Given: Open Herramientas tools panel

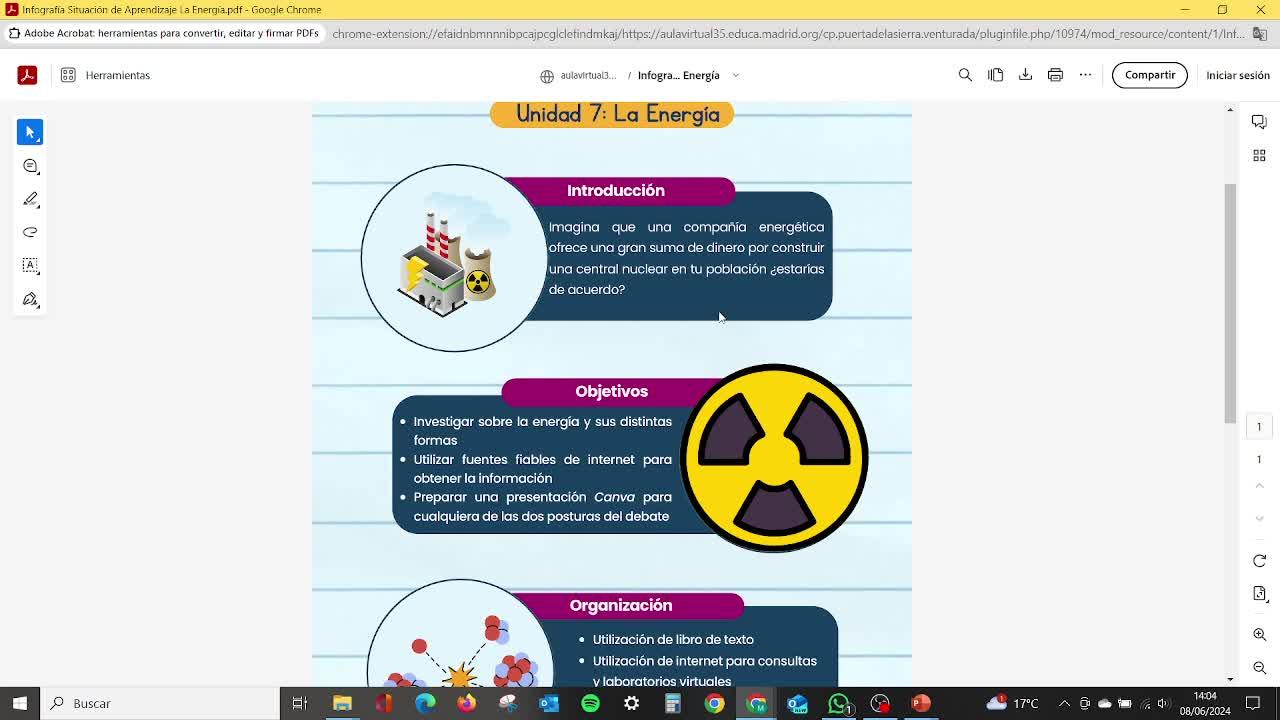Looking at the screenshot, I should coord(105,75).
